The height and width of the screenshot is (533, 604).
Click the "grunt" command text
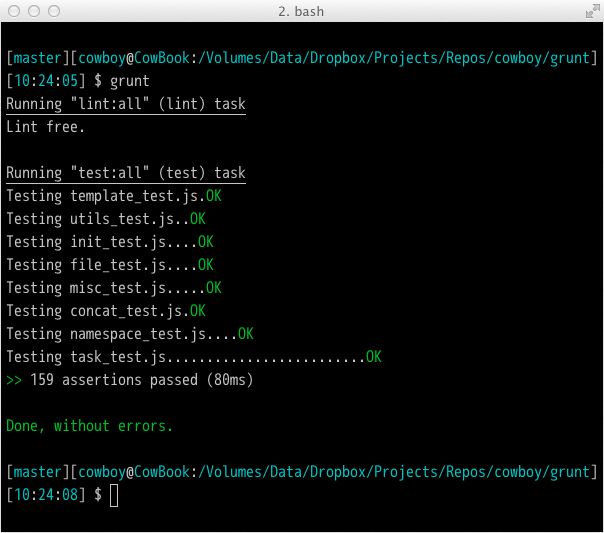point(130,81)
